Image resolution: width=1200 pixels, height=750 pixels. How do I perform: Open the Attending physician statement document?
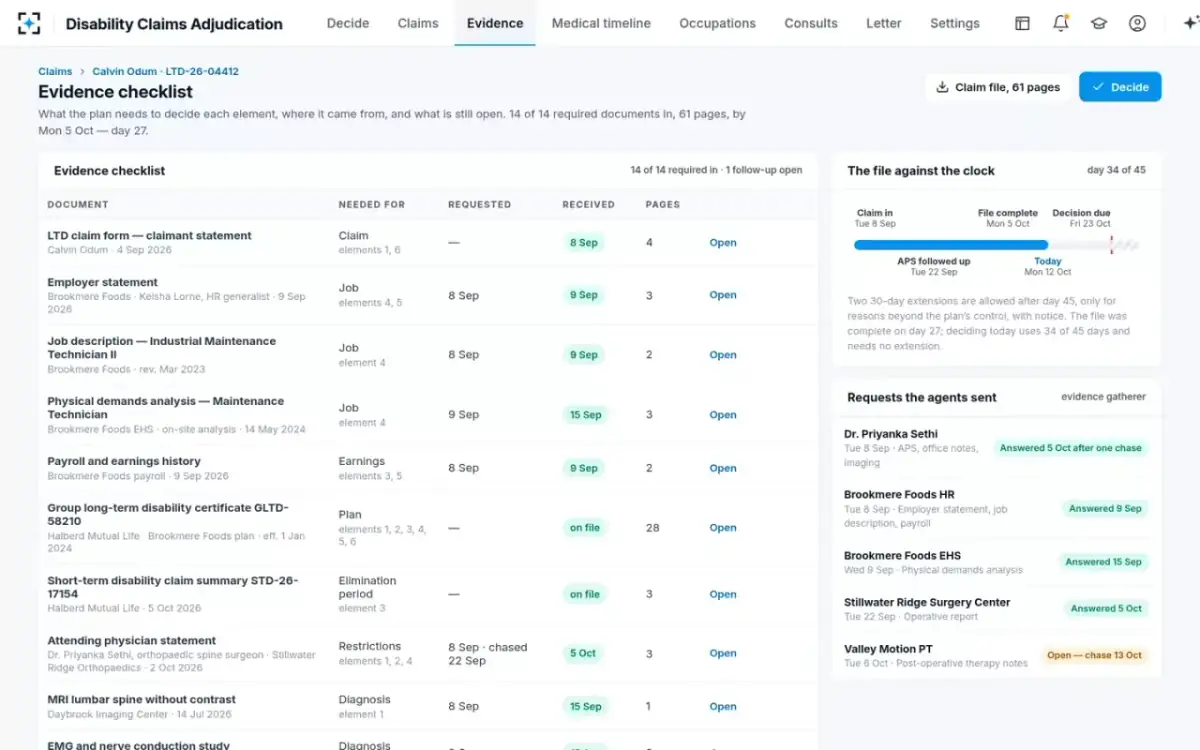[723, 653]
